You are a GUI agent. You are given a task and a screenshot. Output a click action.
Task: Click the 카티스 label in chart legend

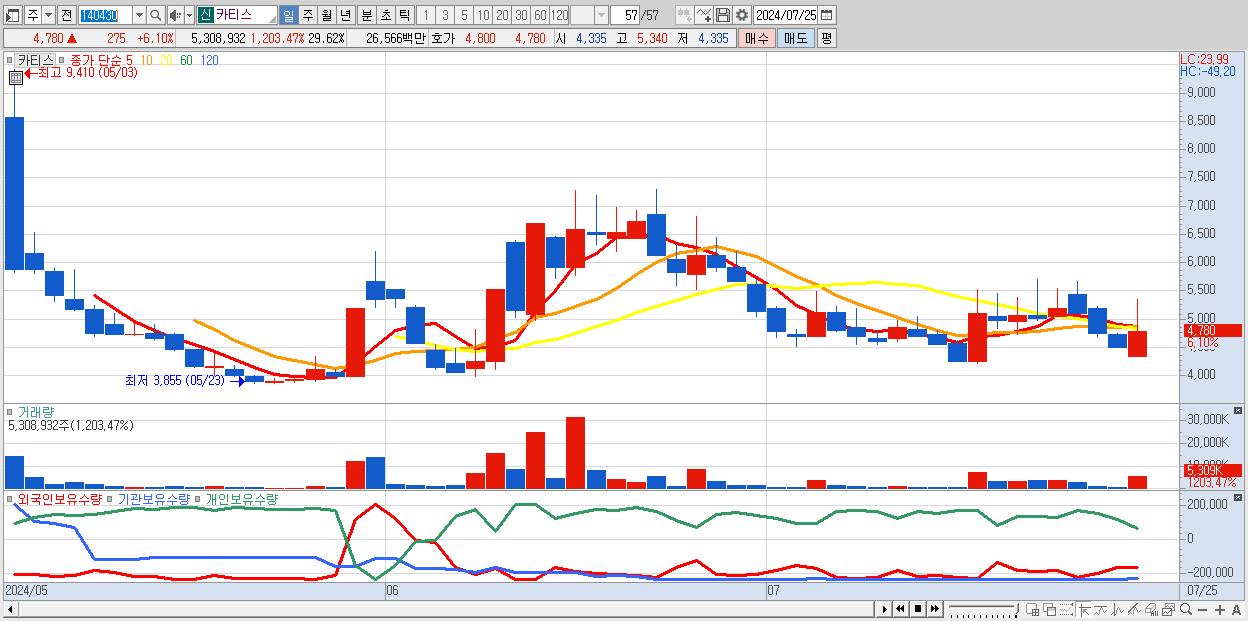coord(36,60)
